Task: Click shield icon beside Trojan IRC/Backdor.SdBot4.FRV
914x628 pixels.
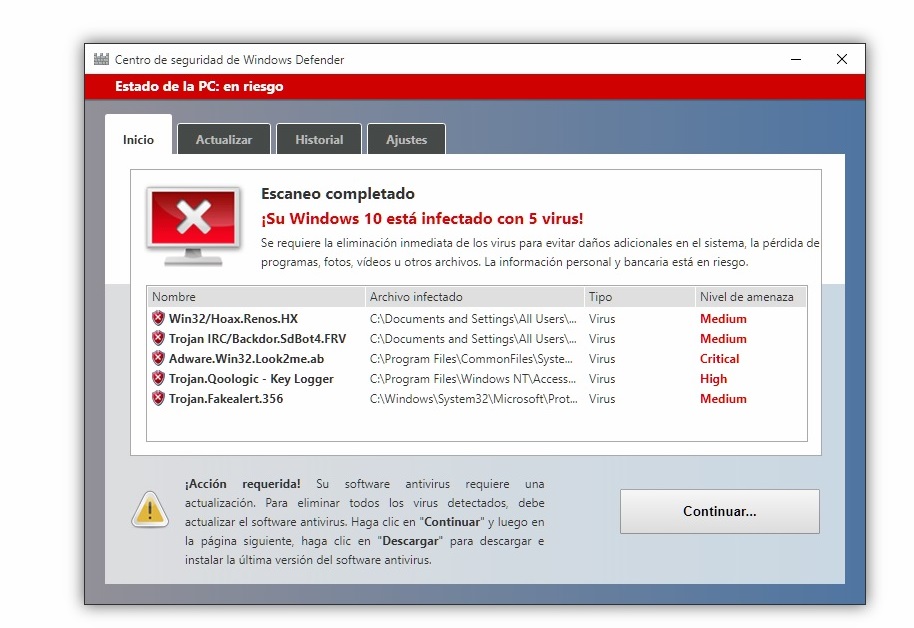Action: (158, 338)
